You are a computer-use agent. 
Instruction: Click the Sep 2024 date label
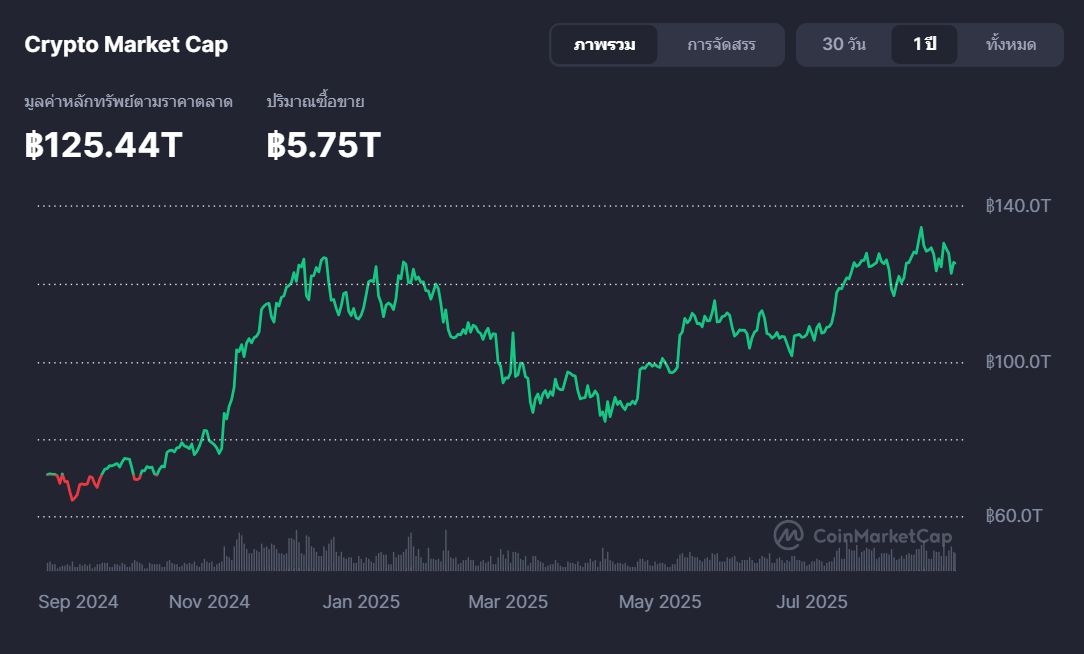80,602
